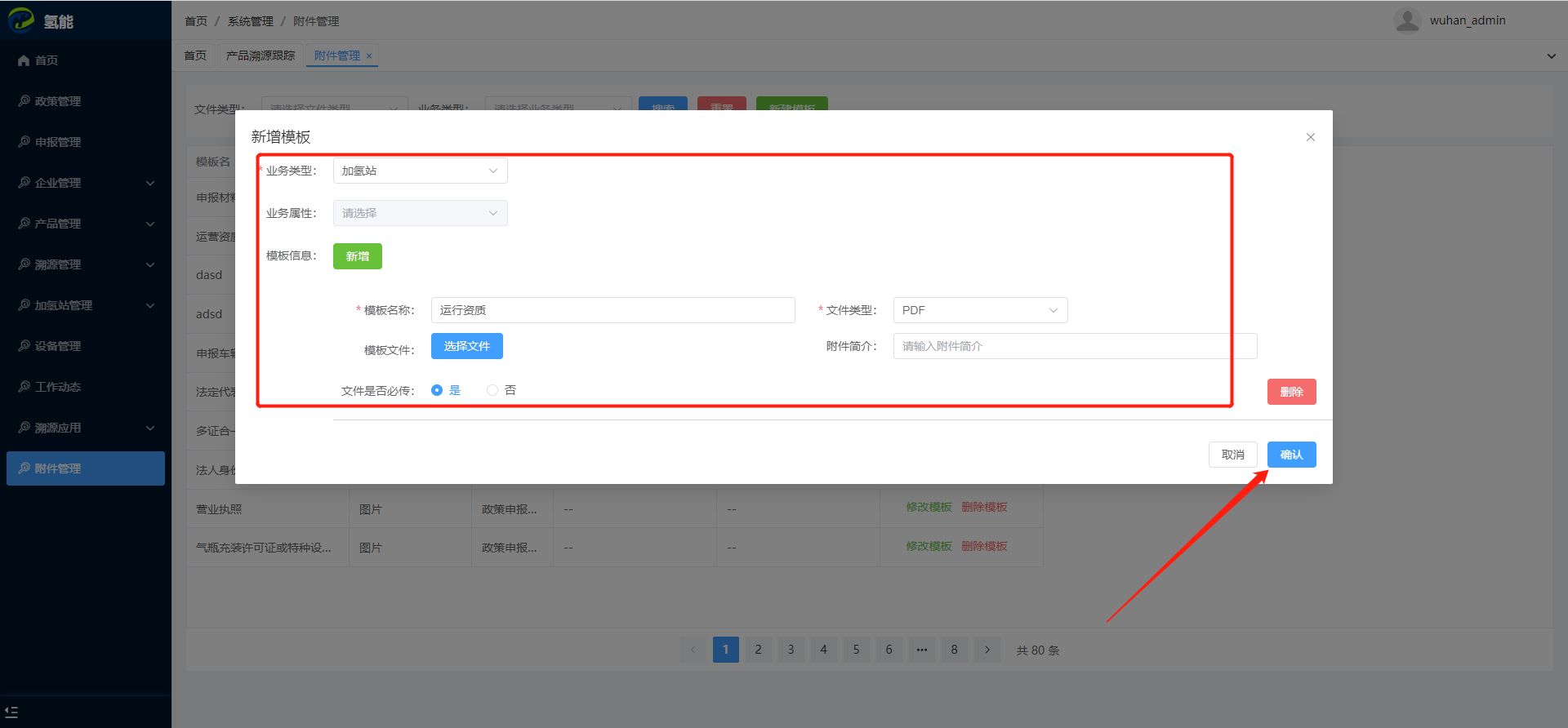Go to pagination page 6

click(x=889, y=650)
